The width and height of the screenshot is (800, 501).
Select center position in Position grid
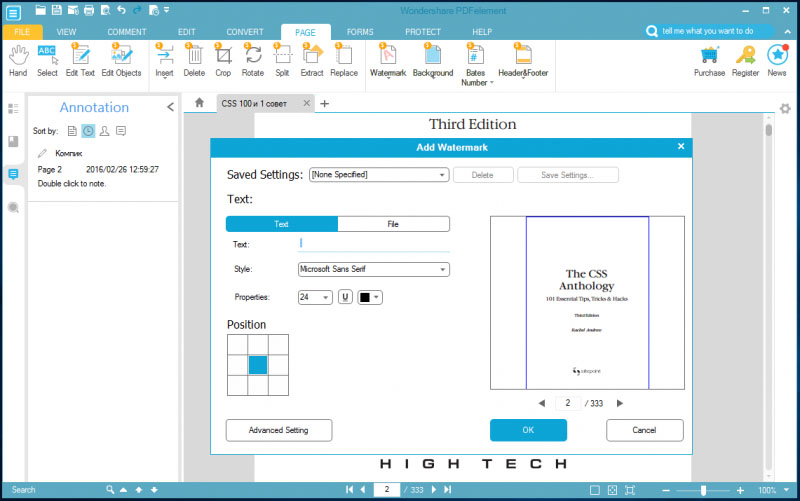click(258, 365)
